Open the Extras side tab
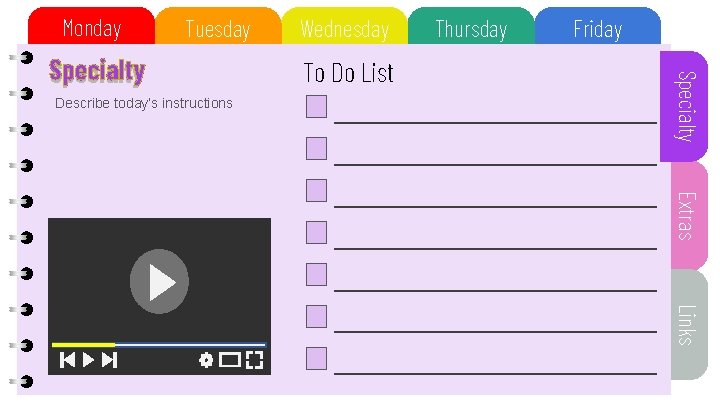The width and height of the screenshot is (720, 405). coord(684,215)
